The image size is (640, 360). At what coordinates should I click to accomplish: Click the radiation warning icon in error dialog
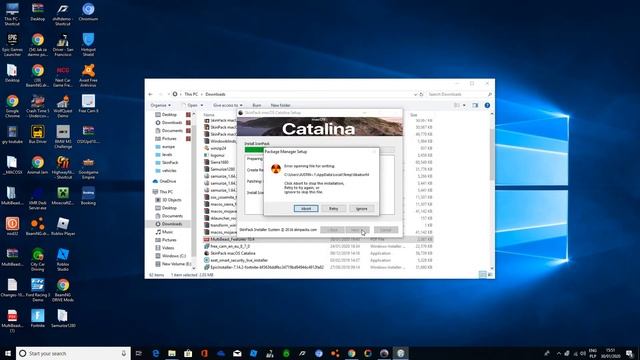coord(276,169)
